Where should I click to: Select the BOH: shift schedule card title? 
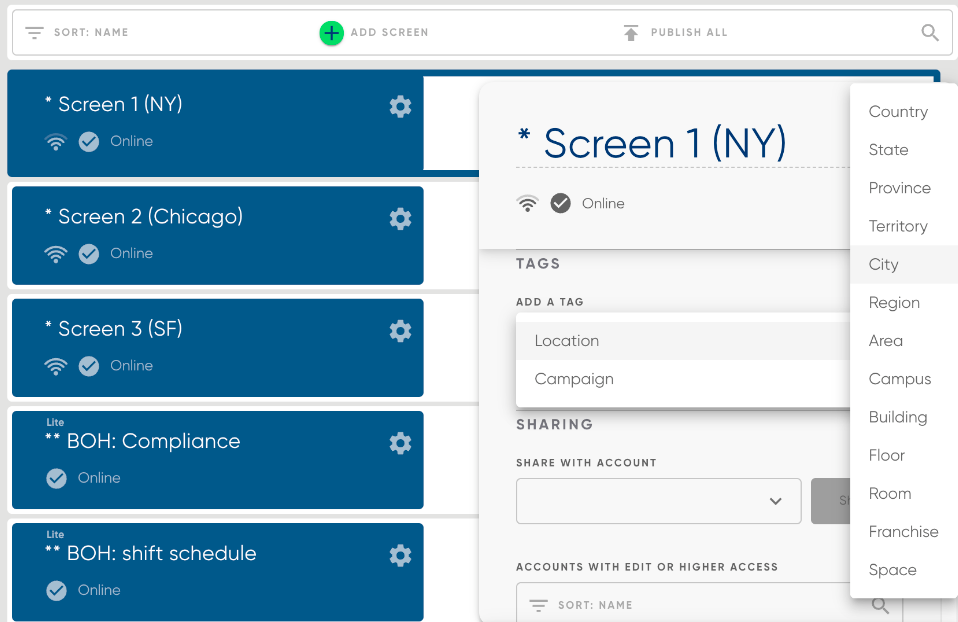point(151,554)
